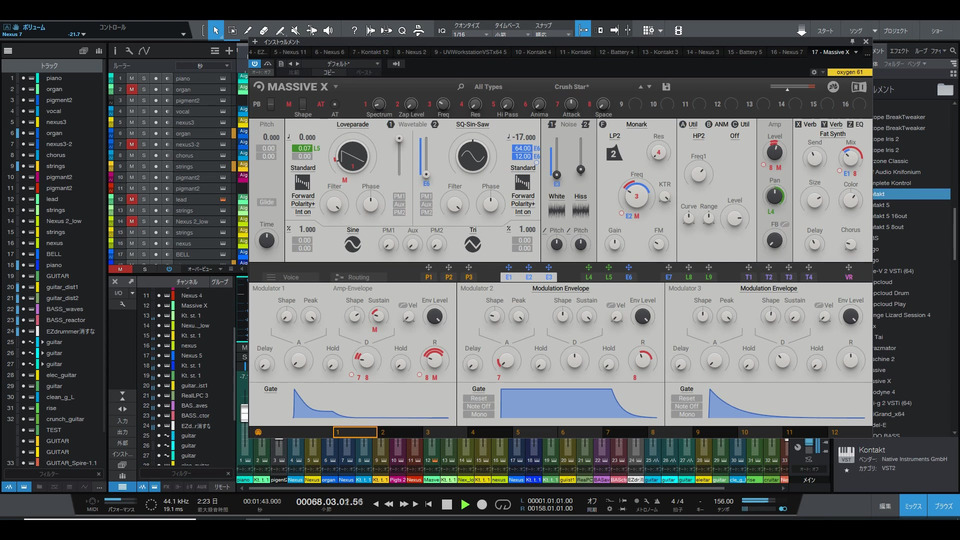
Task: Save the Massive X preset floppy icon
Action: coord(666,87)
